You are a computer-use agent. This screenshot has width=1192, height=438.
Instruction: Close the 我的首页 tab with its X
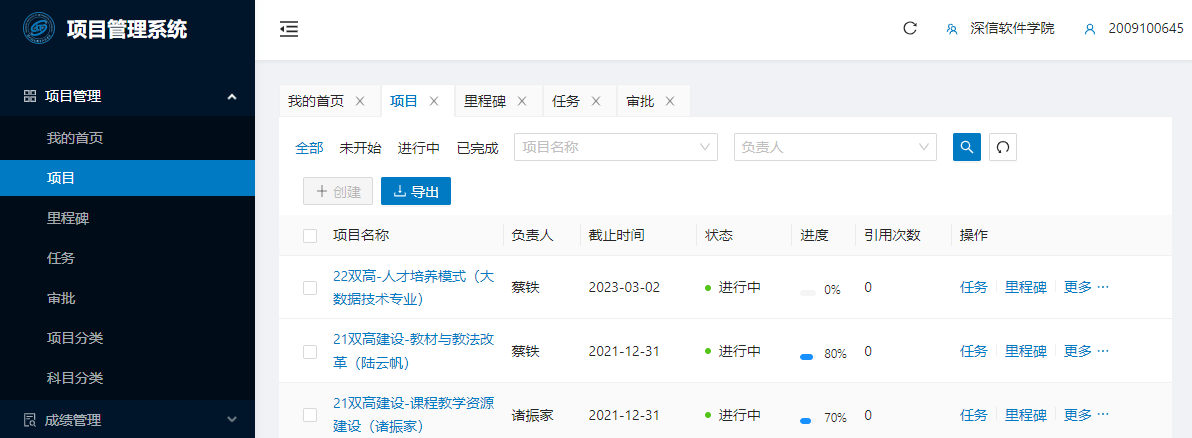pyautogui.click(x=360, y=101)
